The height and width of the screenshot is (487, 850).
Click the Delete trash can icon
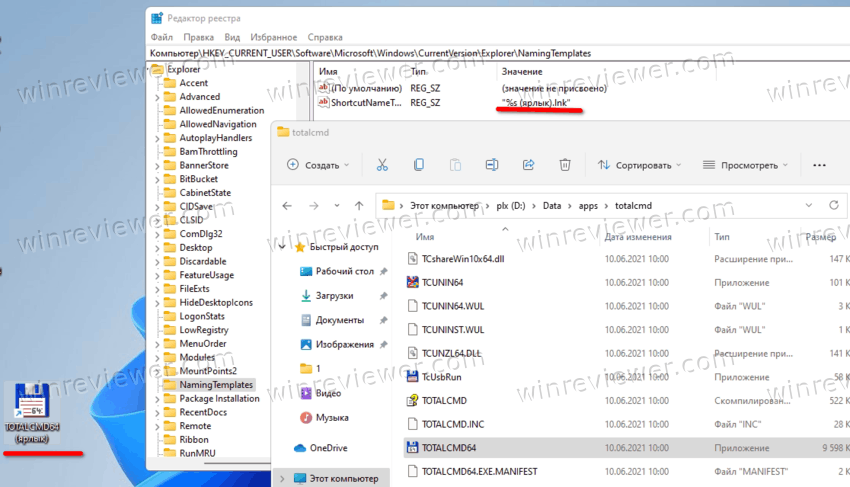pos(565,165)
